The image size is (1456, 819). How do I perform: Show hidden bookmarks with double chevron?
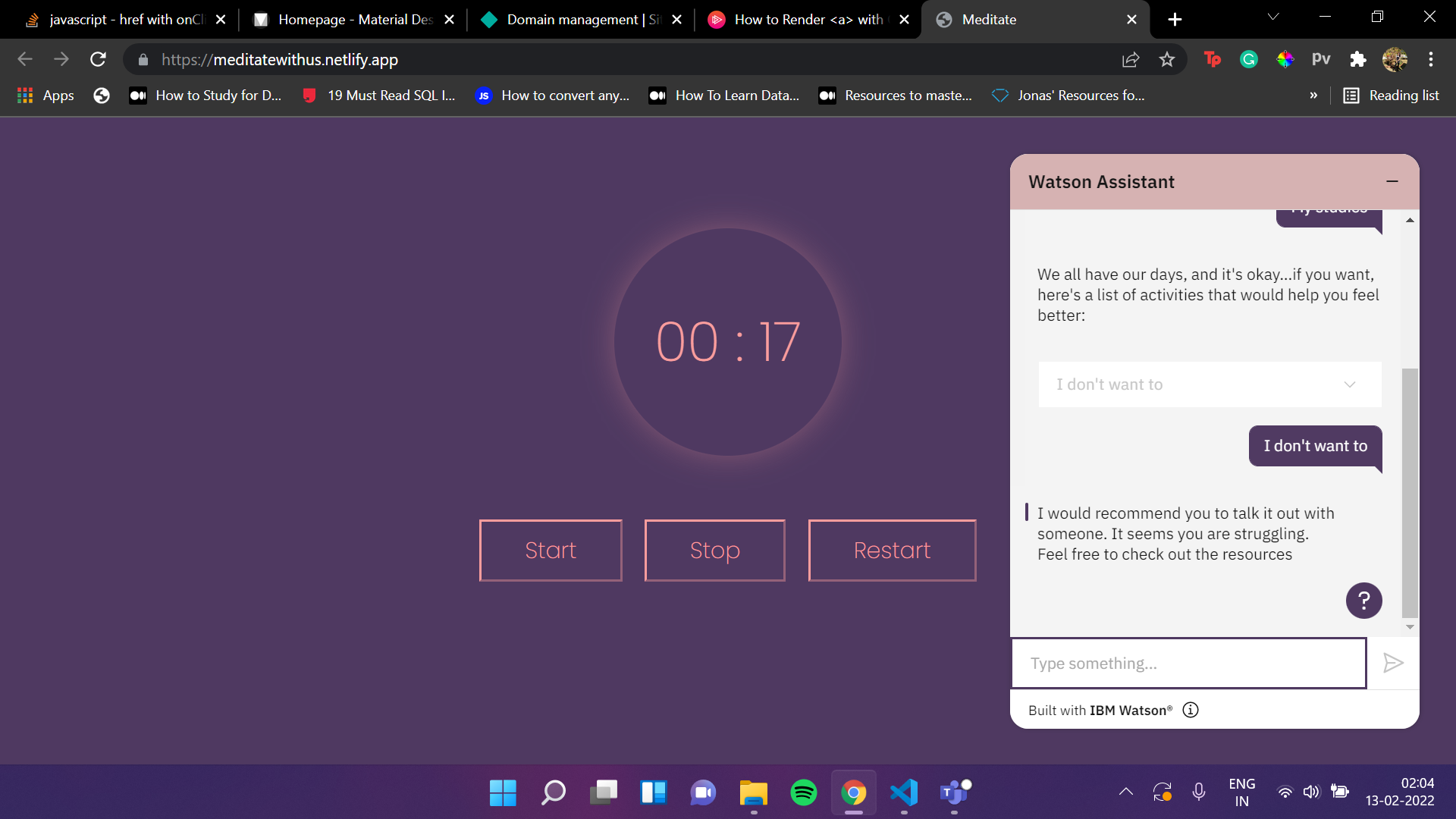pyautogui.click(x=1313, y=96)
